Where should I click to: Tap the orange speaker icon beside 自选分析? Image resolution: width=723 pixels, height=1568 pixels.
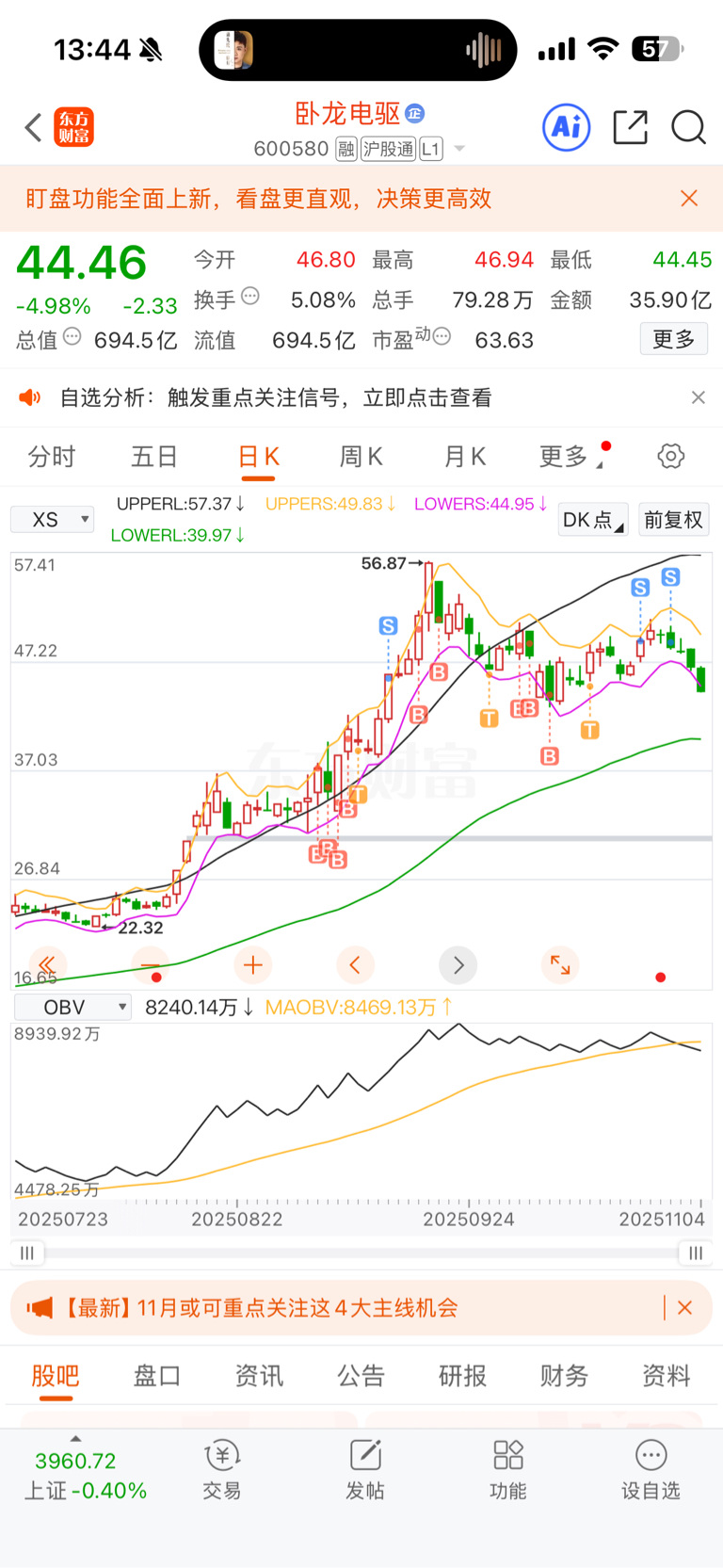coord(30,397)
